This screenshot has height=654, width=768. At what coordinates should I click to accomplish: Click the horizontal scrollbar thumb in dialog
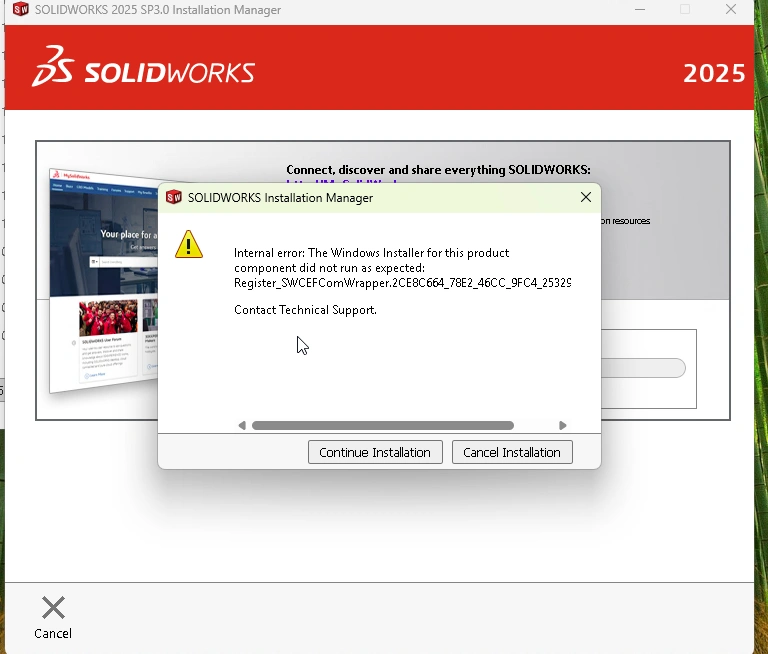pyautogui.click(x=383, y=425)
